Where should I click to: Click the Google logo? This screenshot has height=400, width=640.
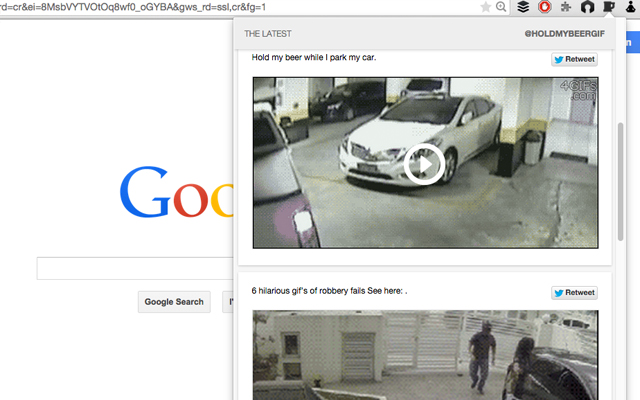click(176, 192)
